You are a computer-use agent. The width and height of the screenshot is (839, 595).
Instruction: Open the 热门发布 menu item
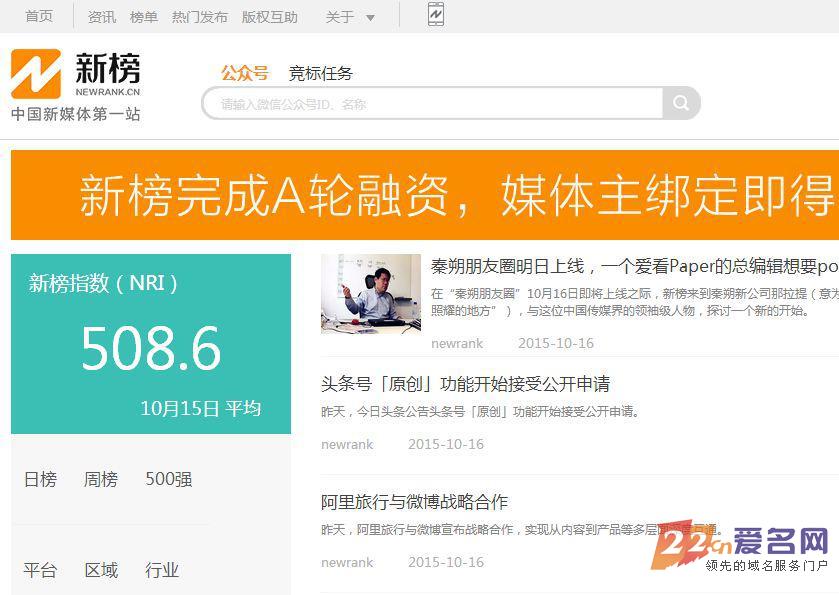(198, 16)
